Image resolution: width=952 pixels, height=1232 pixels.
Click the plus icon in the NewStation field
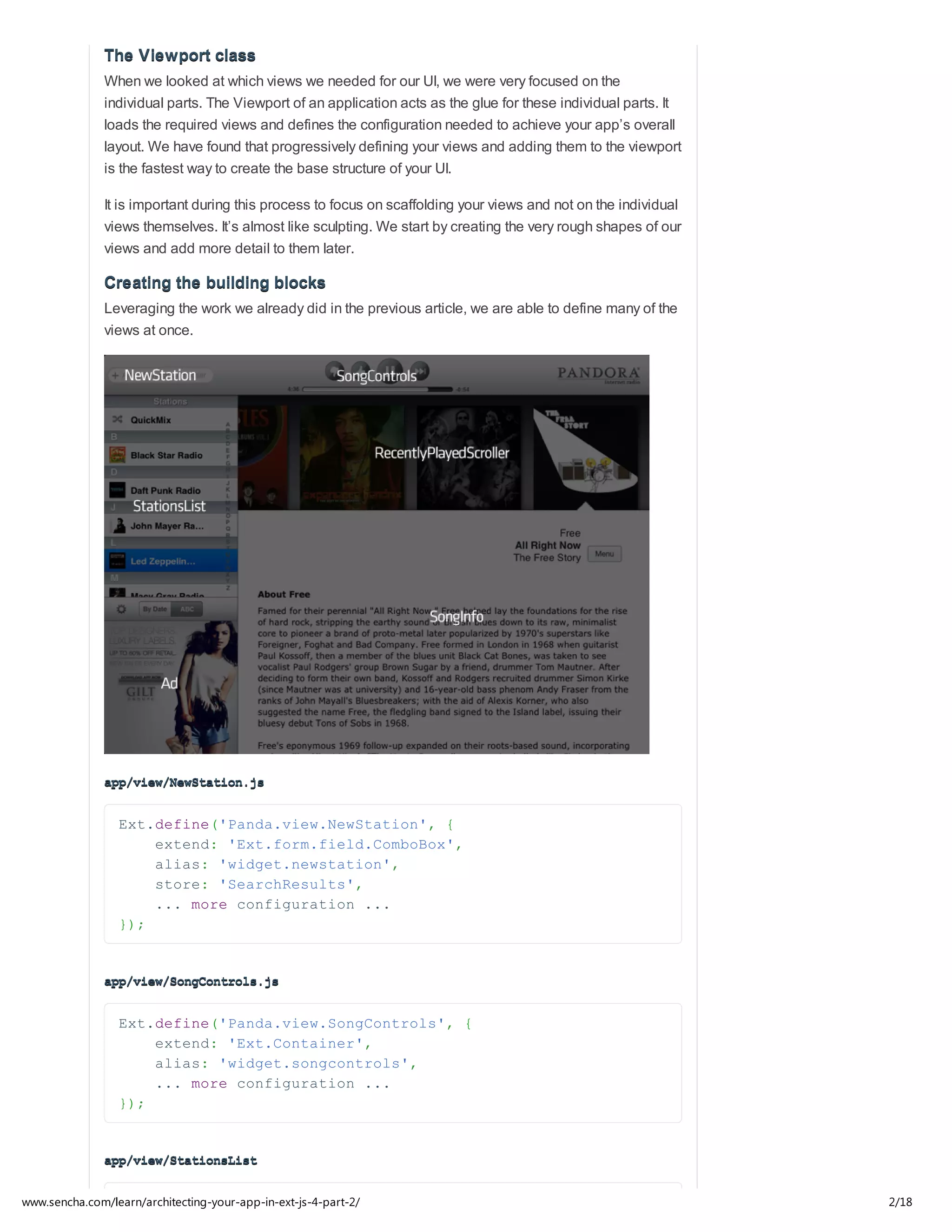point(115,375)
